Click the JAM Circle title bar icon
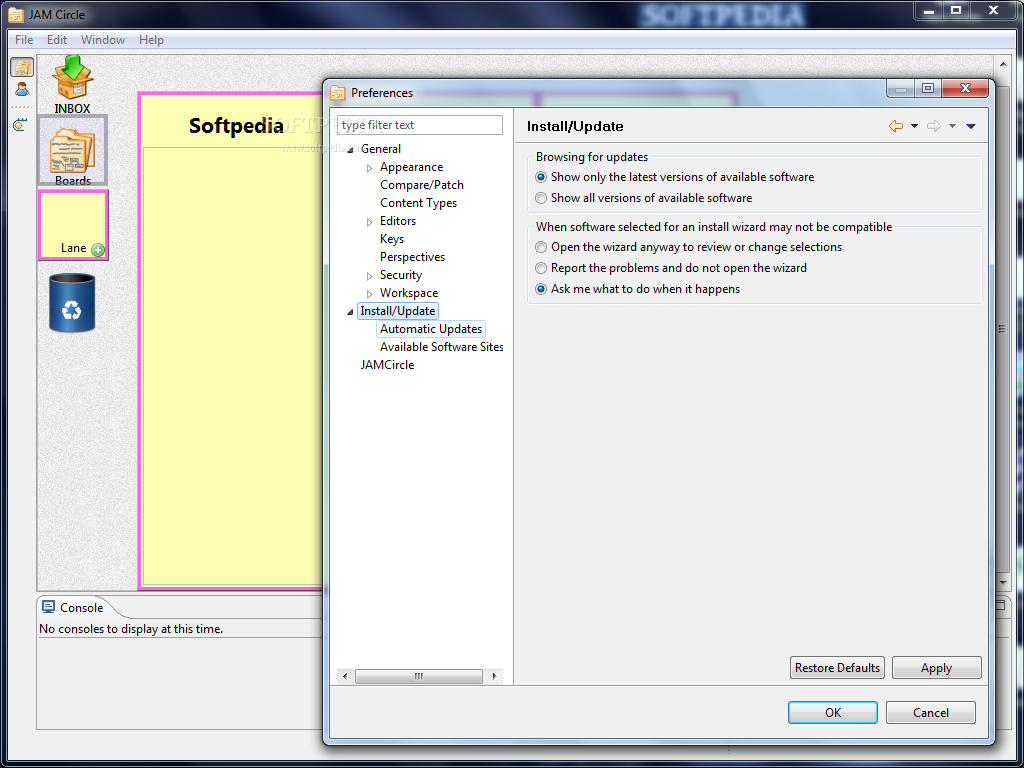 pyautogui.click(x=16, y=14)
